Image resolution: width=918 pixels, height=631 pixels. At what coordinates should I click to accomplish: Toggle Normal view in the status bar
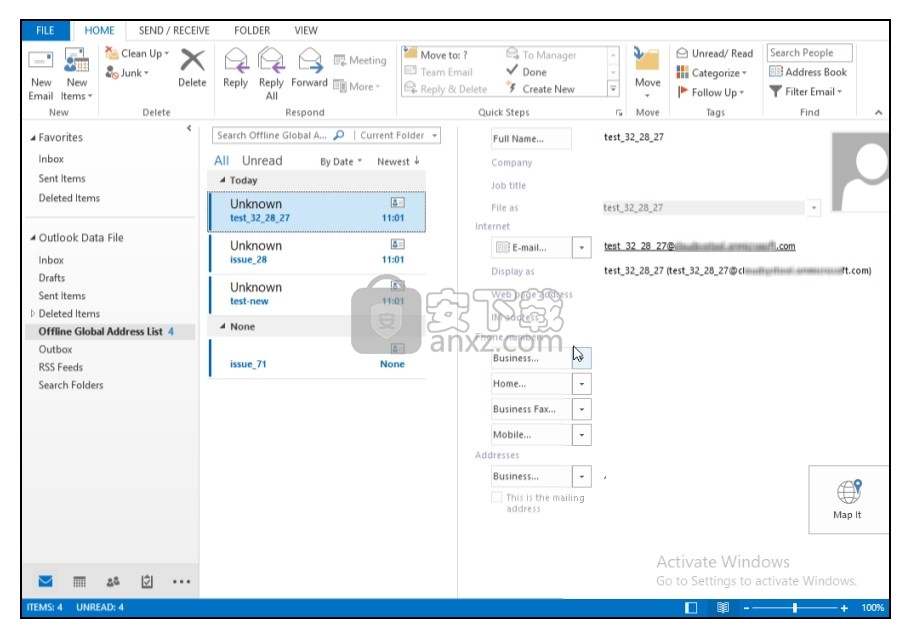(x=691, y=608)
